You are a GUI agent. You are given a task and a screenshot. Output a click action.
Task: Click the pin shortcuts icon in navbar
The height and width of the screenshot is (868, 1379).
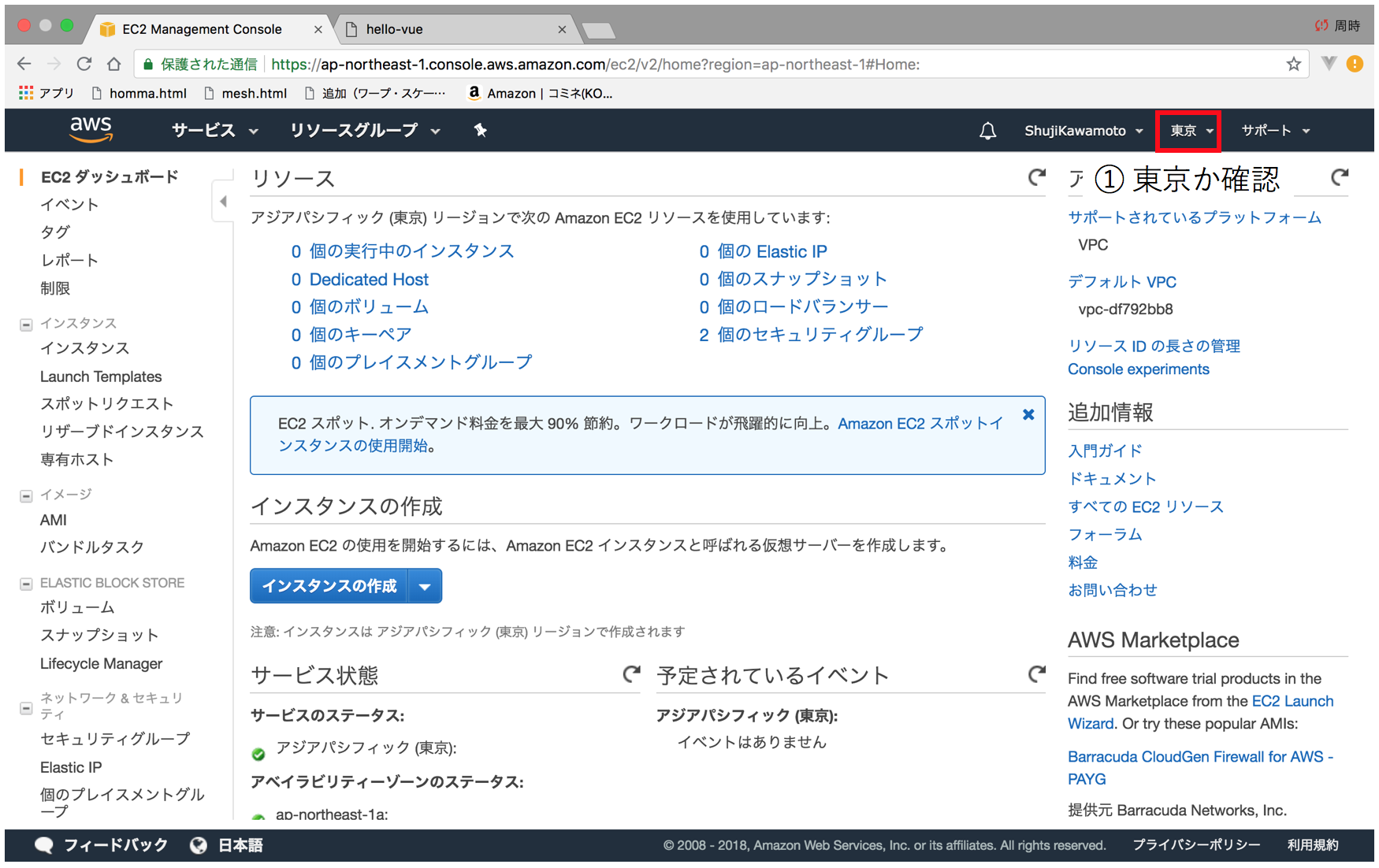pos(480,130)
